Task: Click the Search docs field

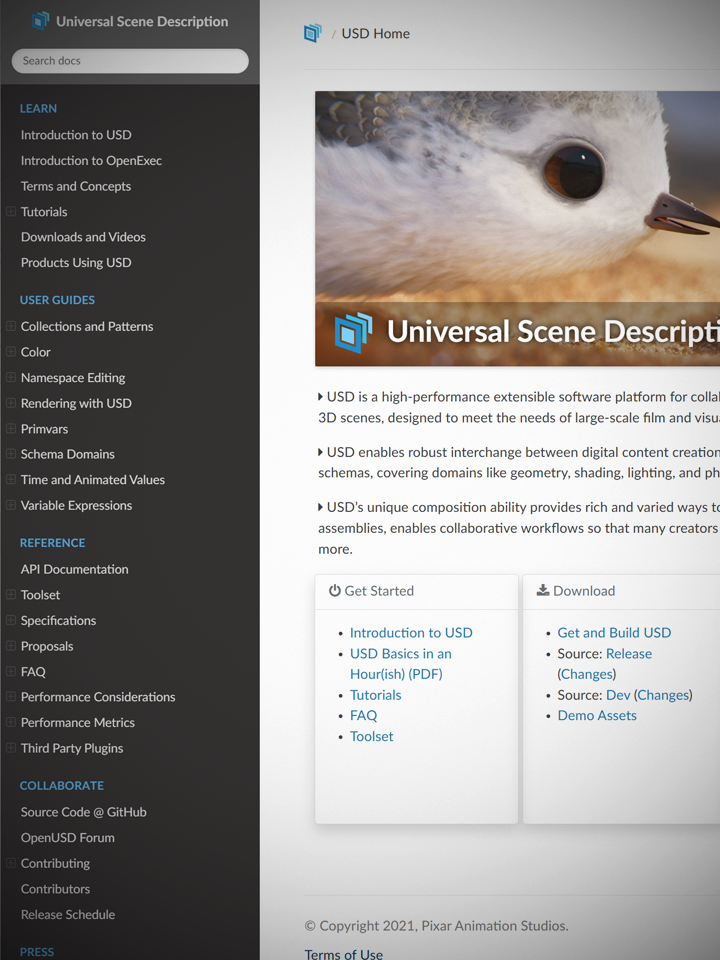Action: [x=130, y=61]
